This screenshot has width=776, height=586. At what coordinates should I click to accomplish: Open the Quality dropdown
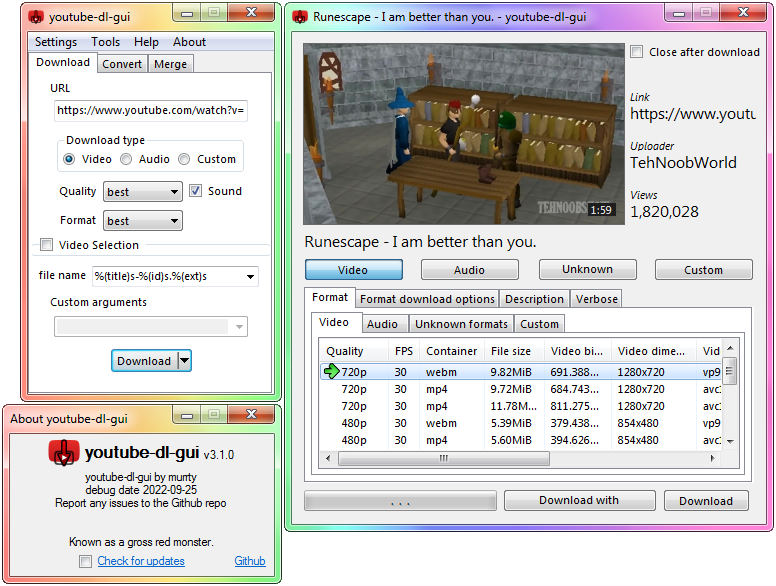click(143, 192)
